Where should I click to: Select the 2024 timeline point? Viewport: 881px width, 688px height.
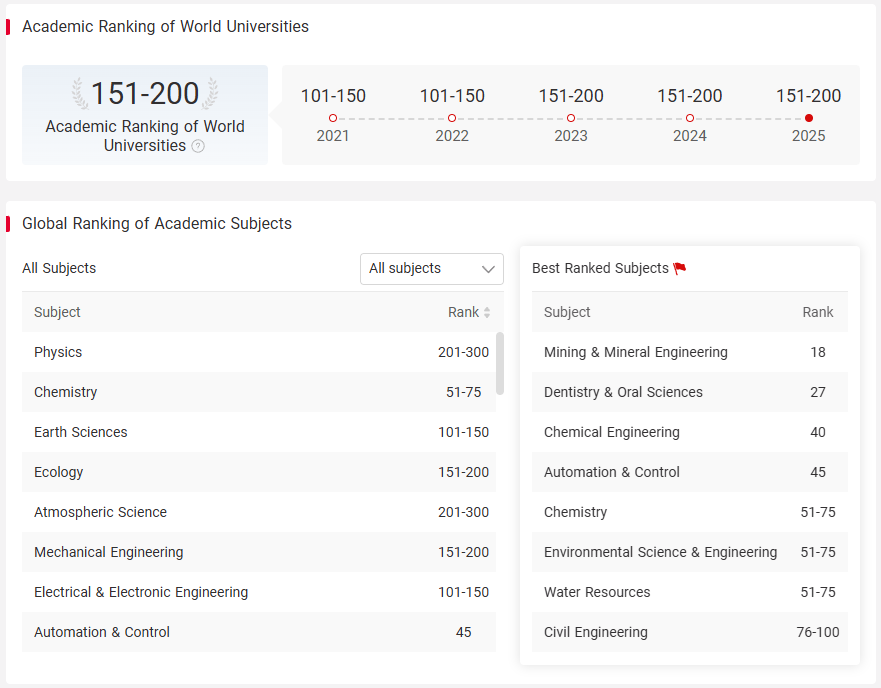click(x=690, y=118)
